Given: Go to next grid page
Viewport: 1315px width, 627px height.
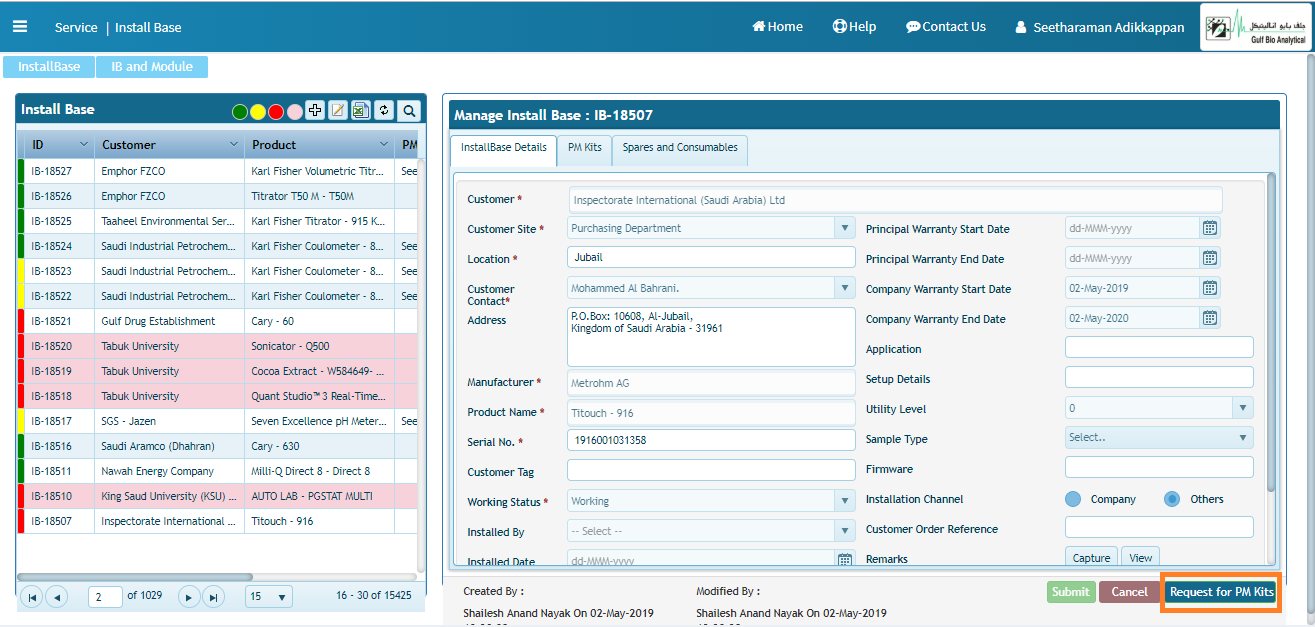Looking at the screenshot, I should (x=189, y=597).
